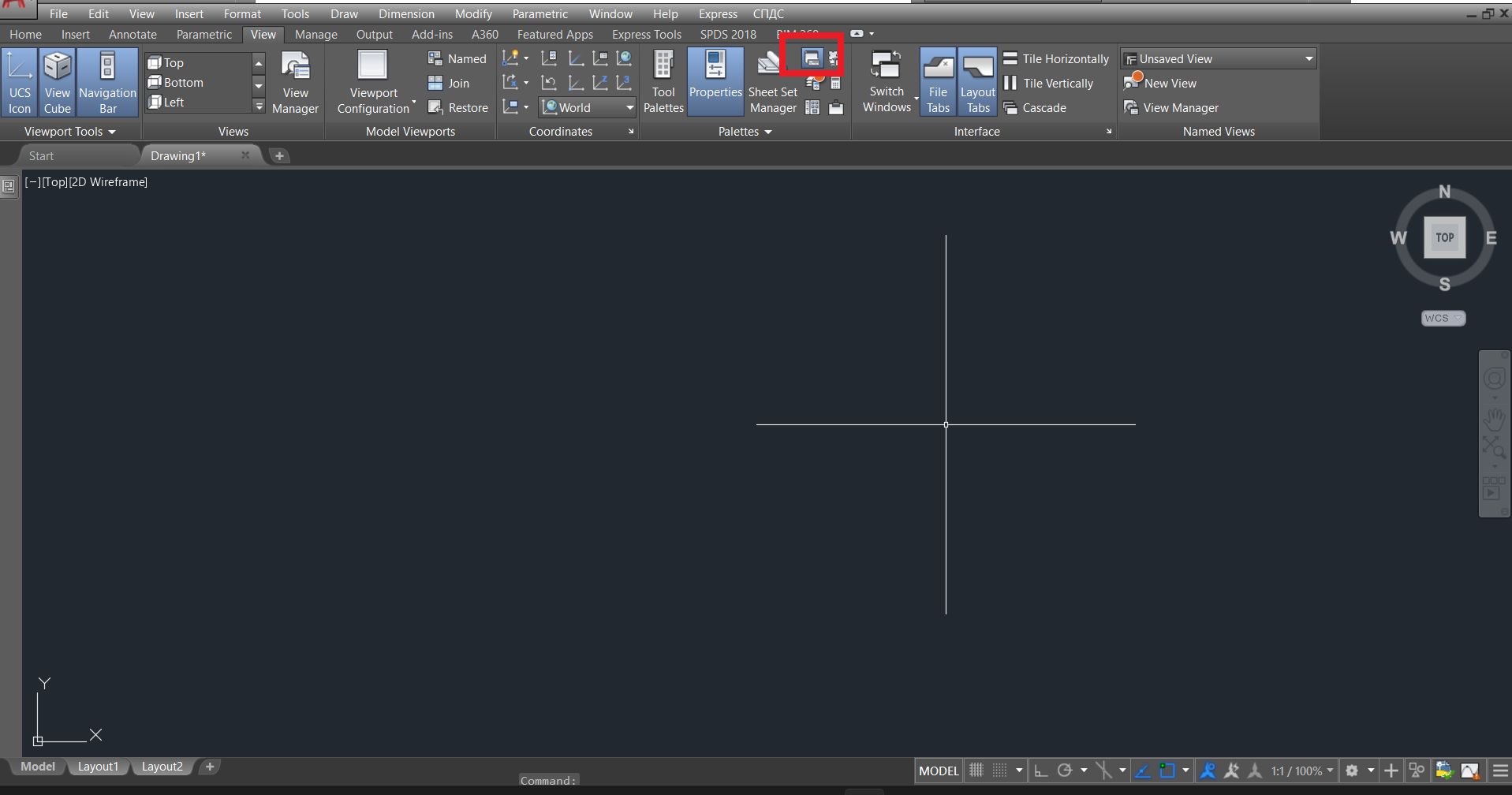Viewport: 1512px width, 795px height.
Task: Expand the World UCS dropdown
Action: point(629,108)
